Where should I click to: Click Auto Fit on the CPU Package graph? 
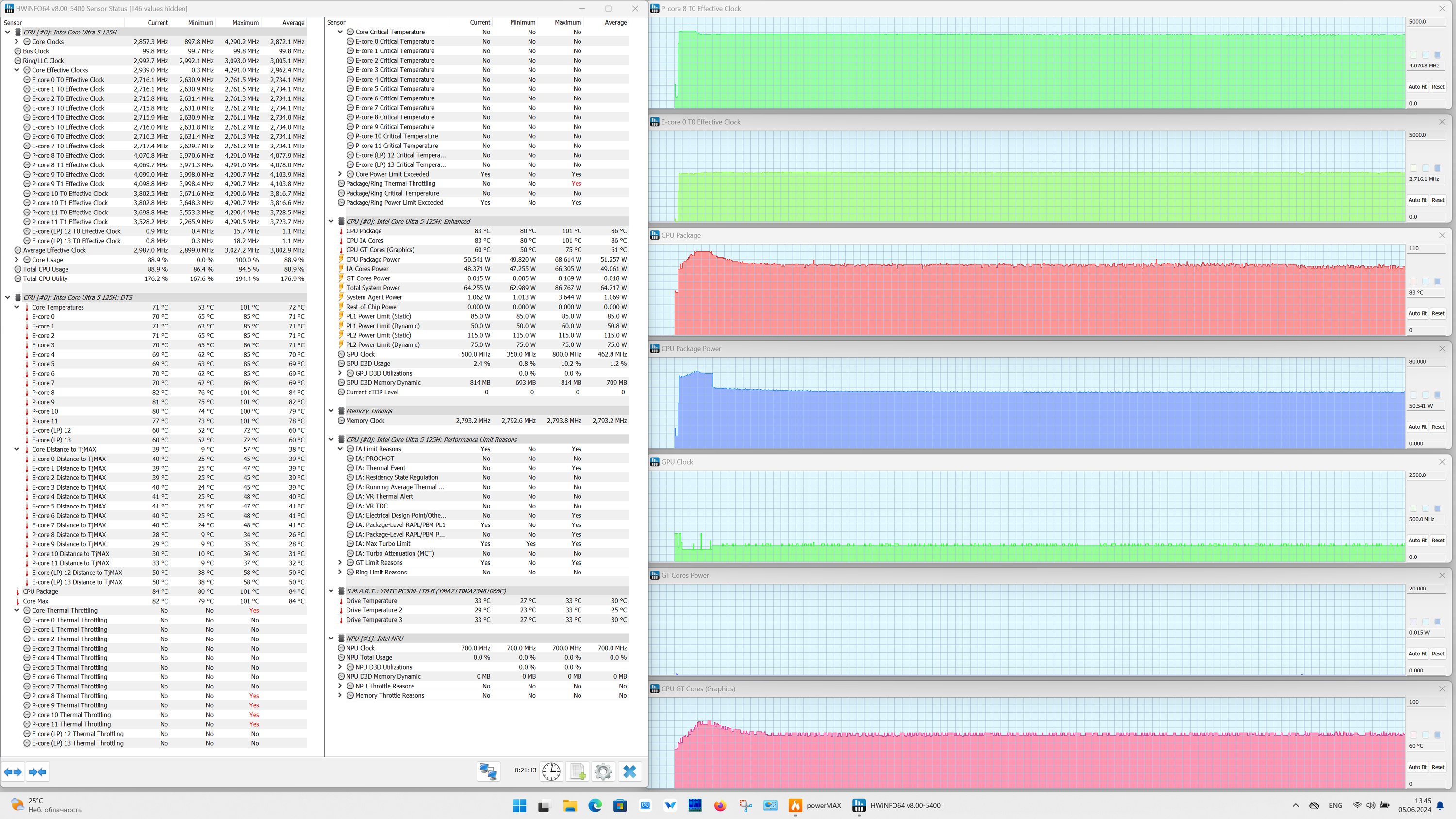1417,314
